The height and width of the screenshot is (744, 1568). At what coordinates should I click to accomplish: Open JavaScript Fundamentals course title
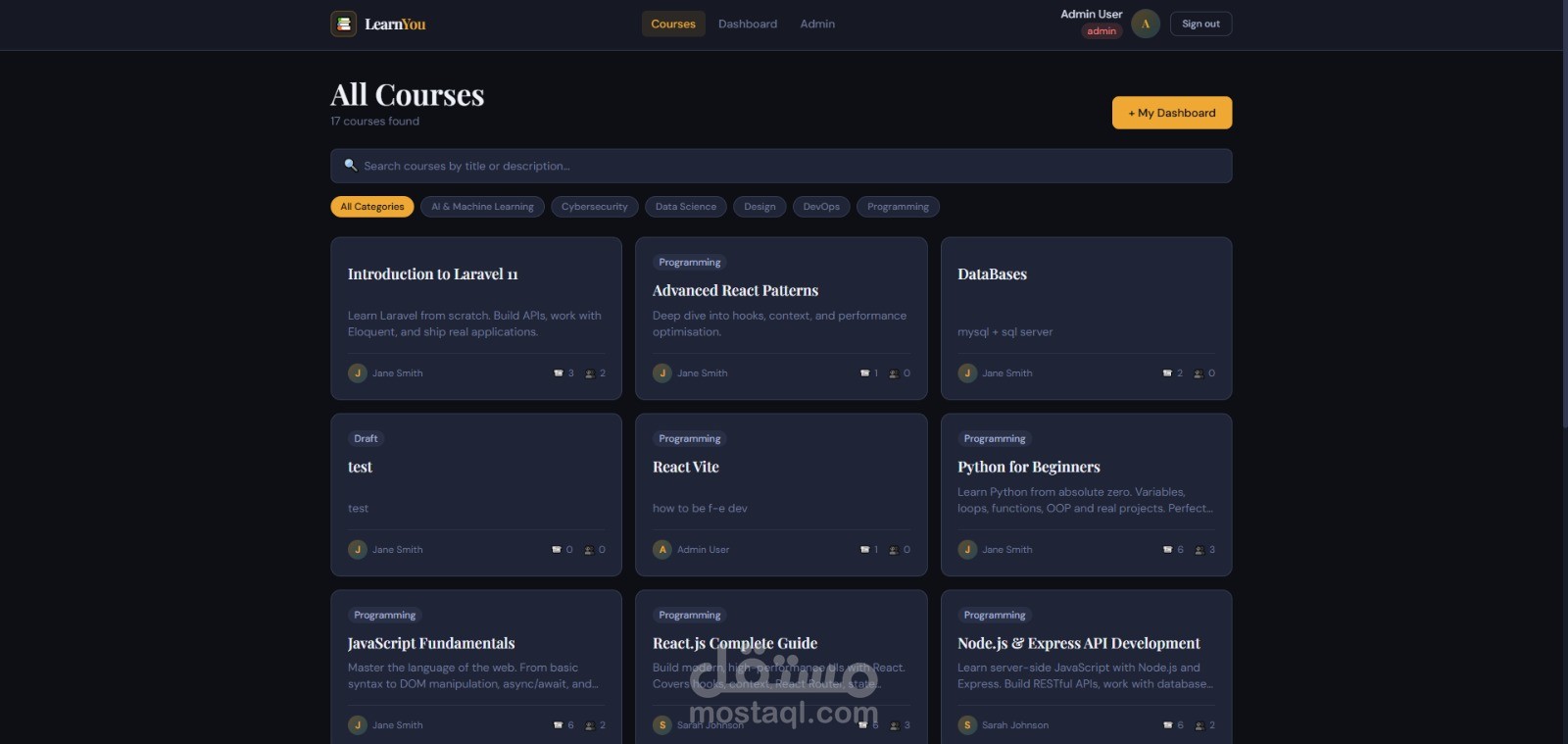point(431,643)
